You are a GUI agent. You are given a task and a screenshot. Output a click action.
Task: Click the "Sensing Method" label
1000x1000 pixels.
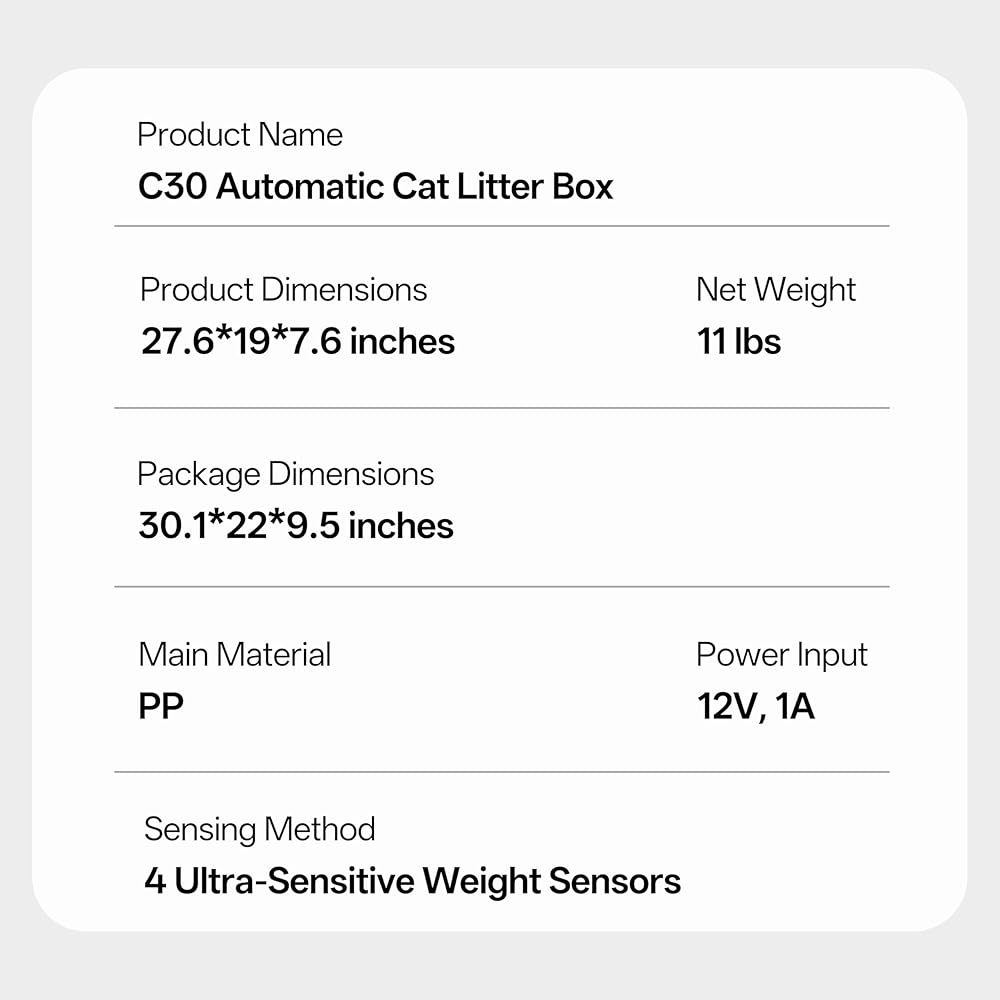tap(259, 829)
